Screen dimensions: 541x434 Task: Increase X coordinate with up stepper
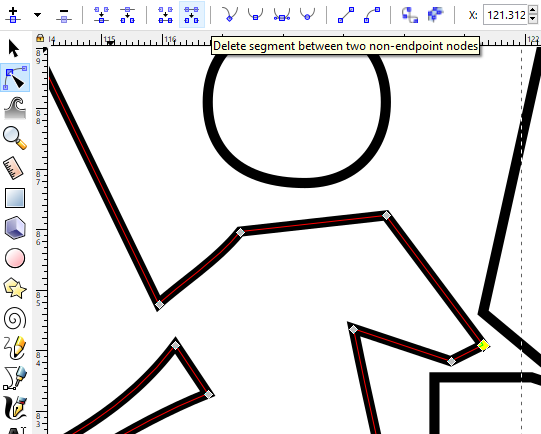533,10
